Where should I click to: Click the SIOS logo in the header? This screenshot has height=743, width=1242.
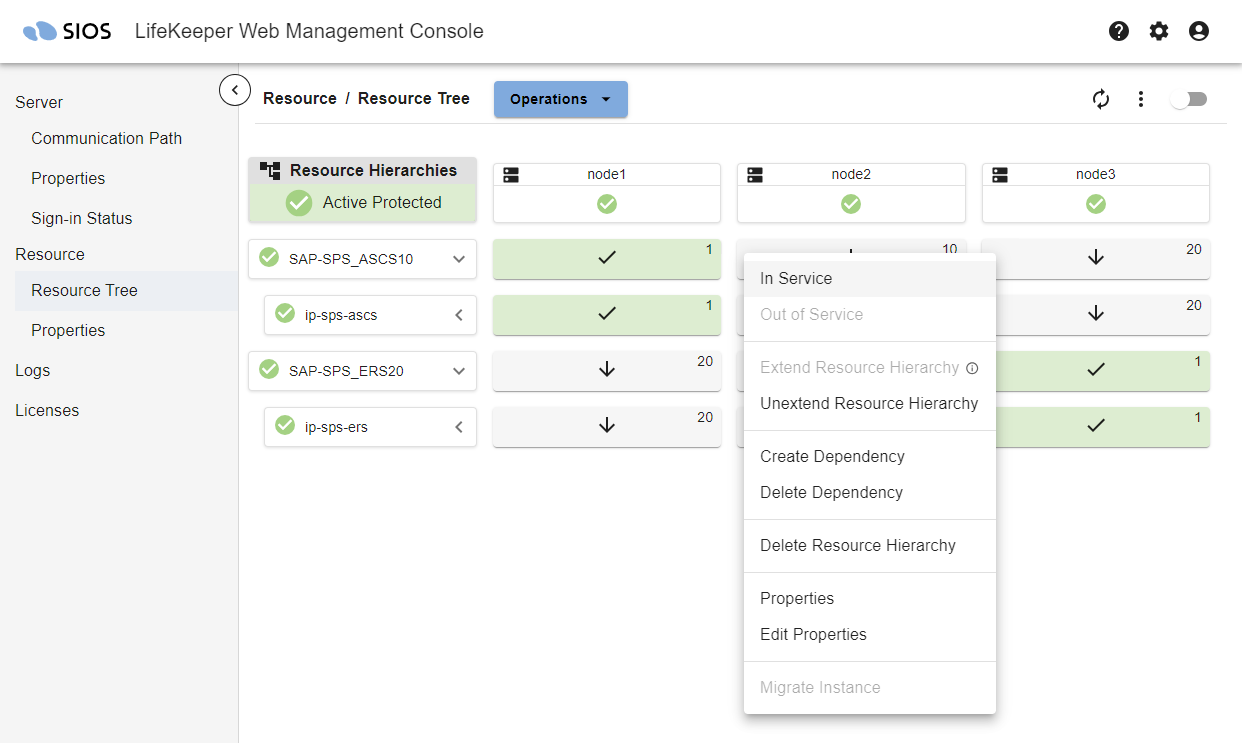[63, 30]
